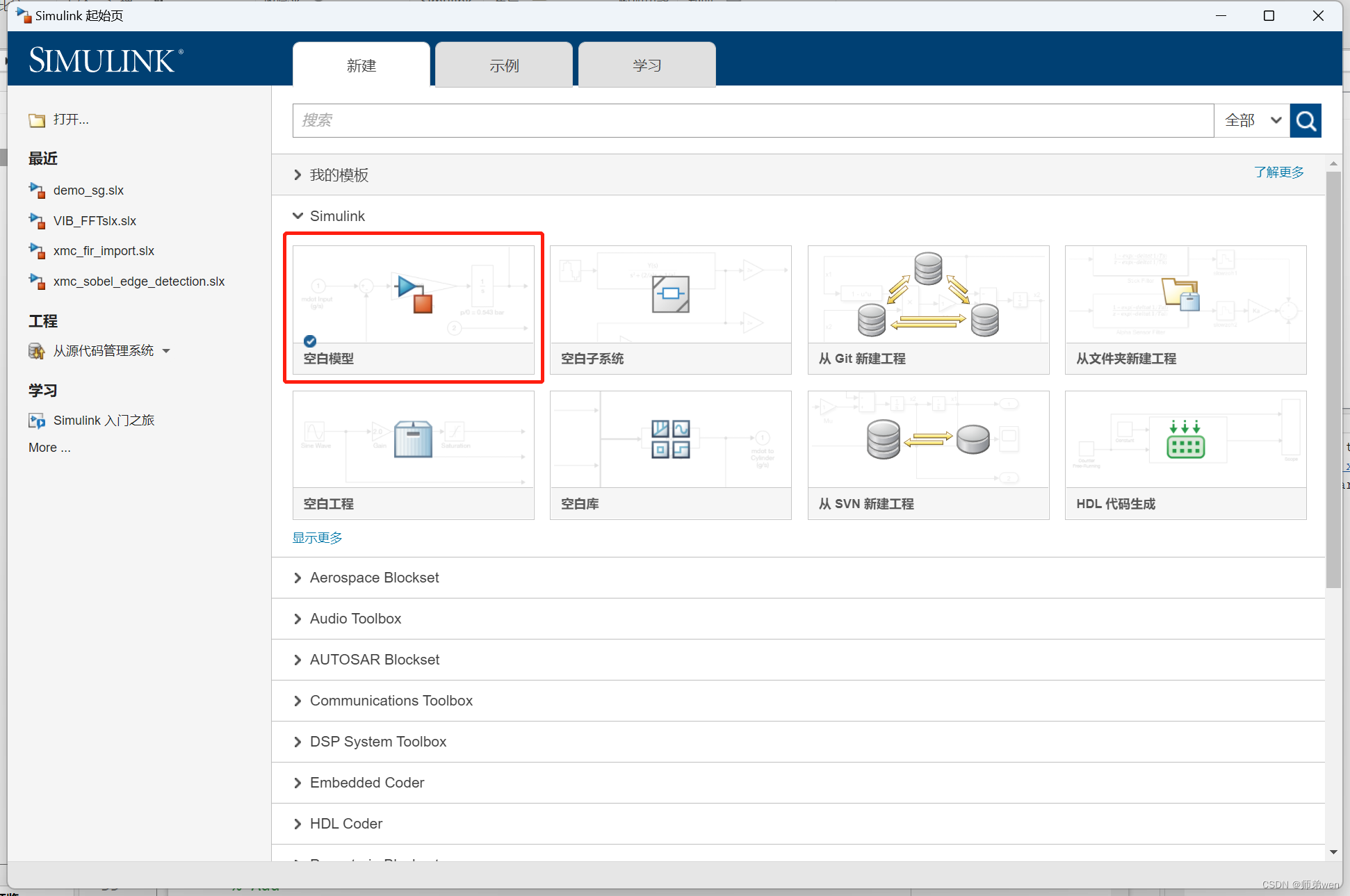
Task: Switch to the 示例 tab
Action: pyautogui.click(x=504, y=65)
